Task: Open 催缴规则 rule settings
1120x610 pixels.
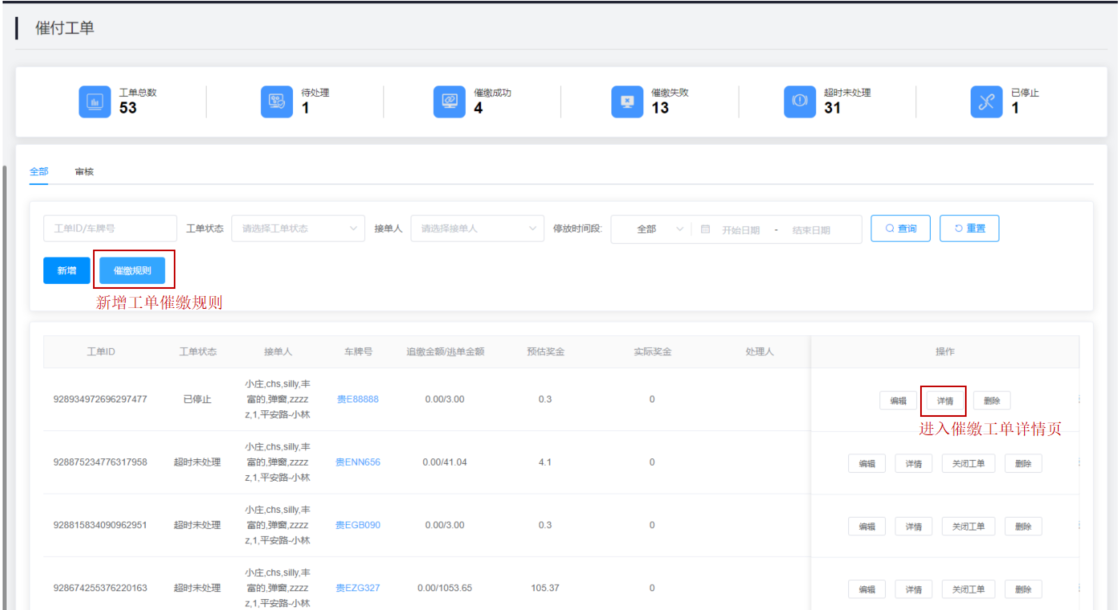Action: (x=132, y=270)
